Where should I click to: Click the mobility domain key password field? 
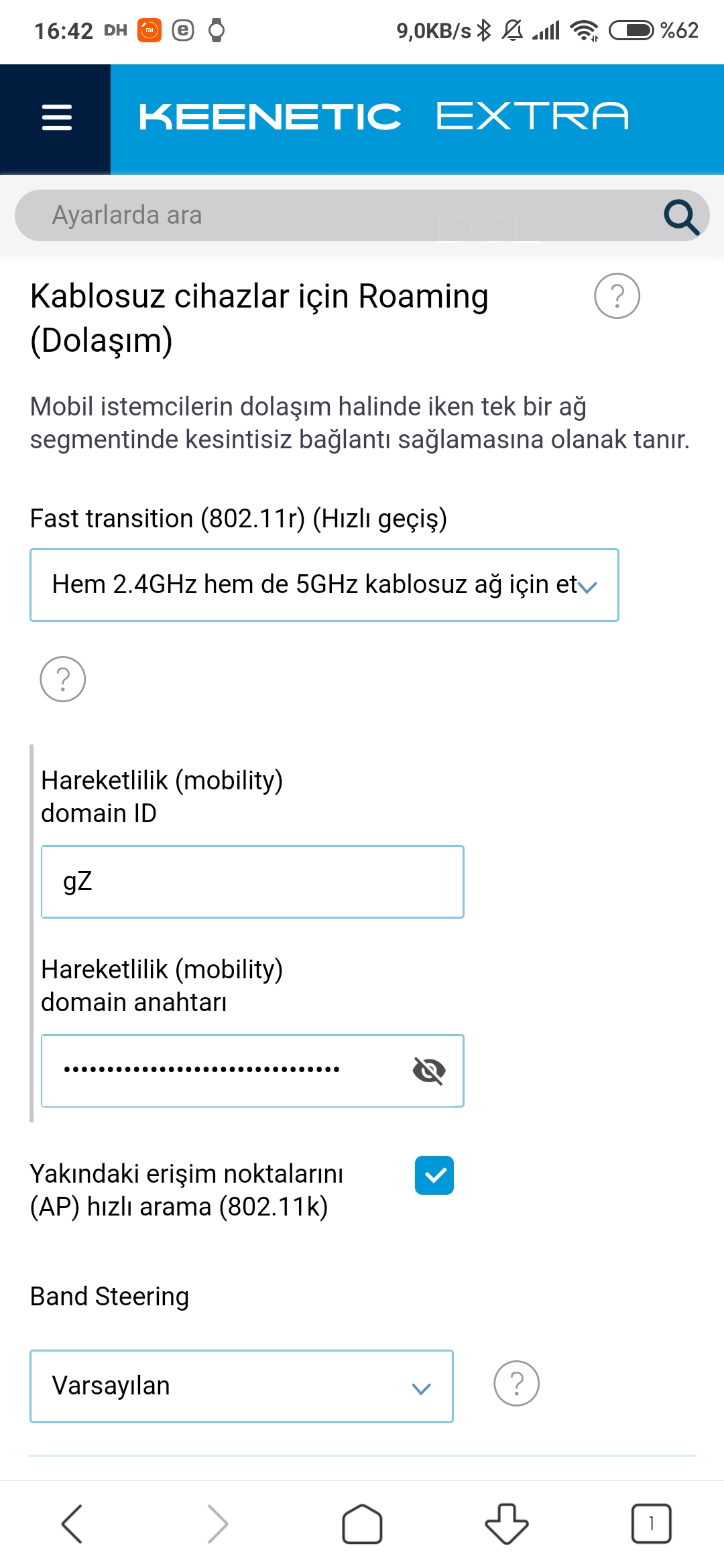pyautogui.click(x=253, y=1071)
